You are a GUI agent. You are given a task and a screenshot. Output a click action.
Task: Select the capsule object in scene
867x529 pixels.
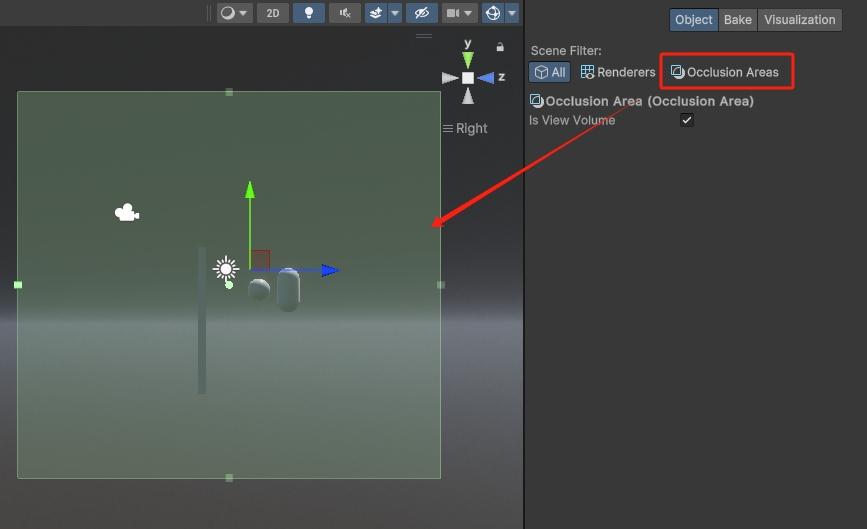tap(288, 290)
